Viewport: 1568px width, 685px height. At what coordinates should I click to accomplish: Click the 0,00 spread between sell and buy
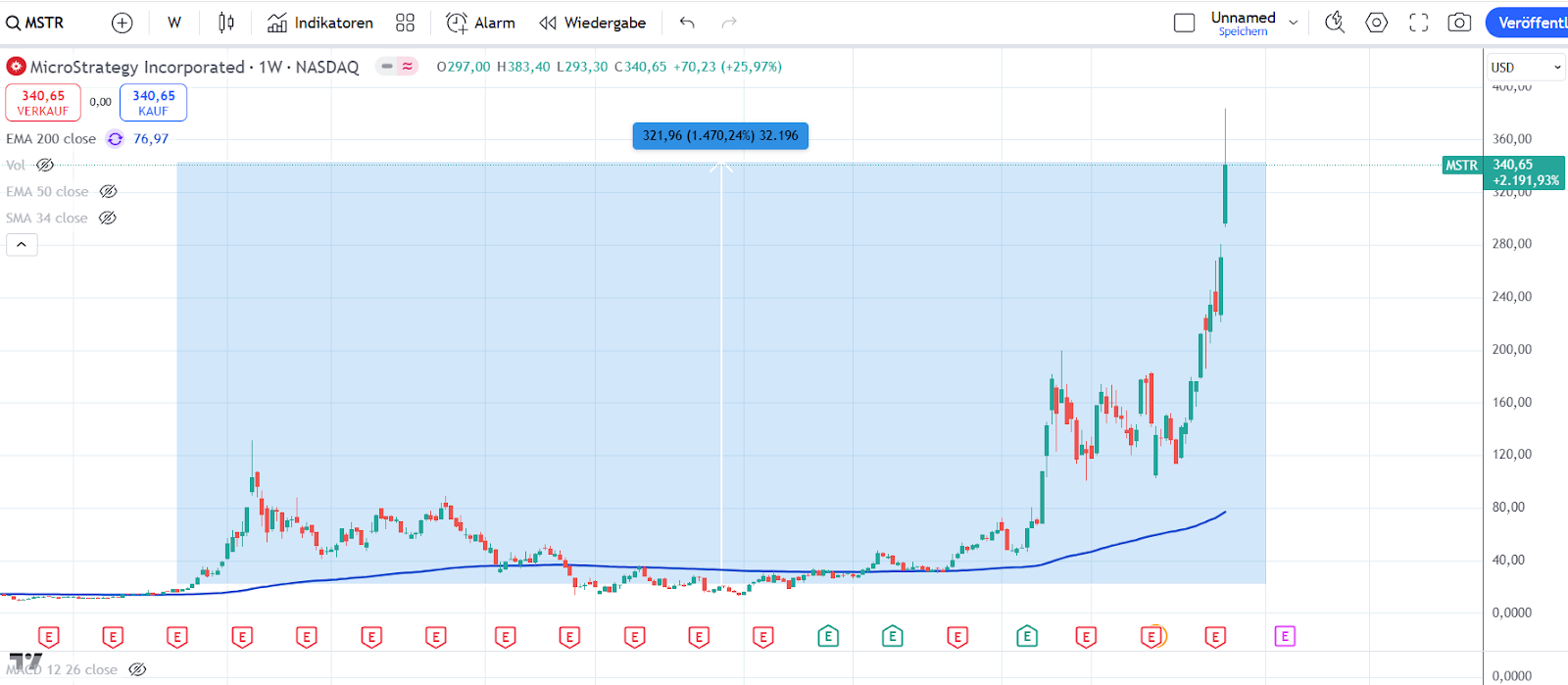tap(100, 102)
